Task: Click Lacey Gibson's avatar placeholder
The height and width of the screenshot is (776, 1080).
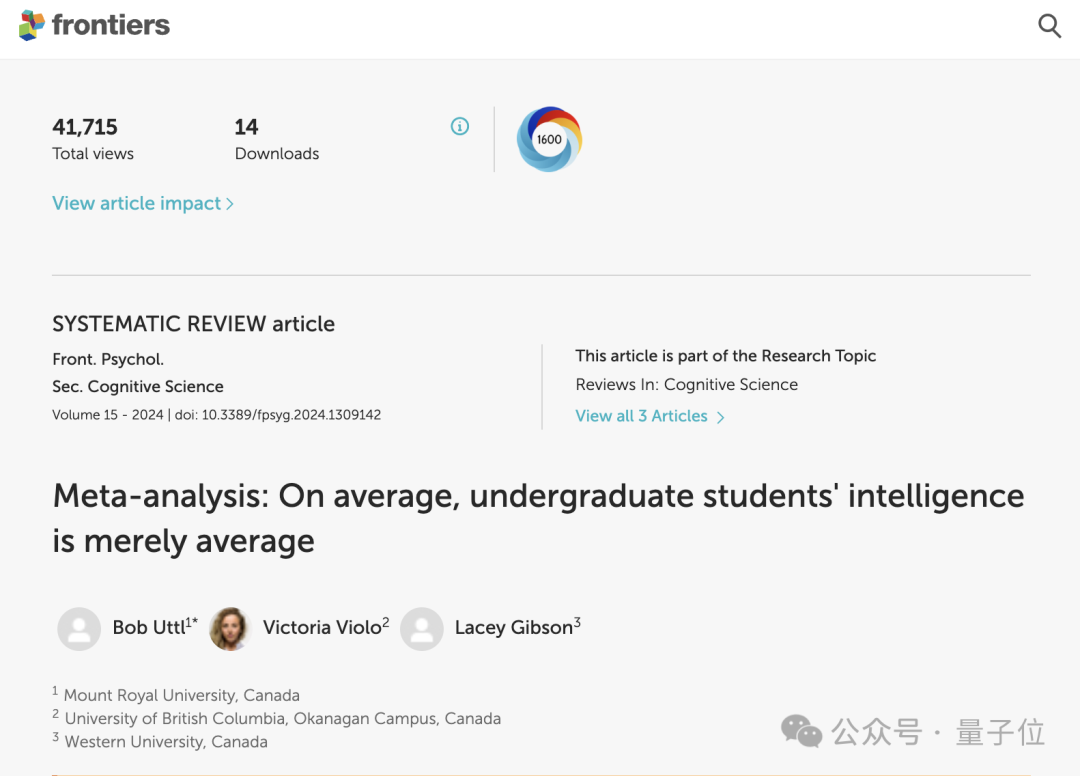Action: (421, 629)
